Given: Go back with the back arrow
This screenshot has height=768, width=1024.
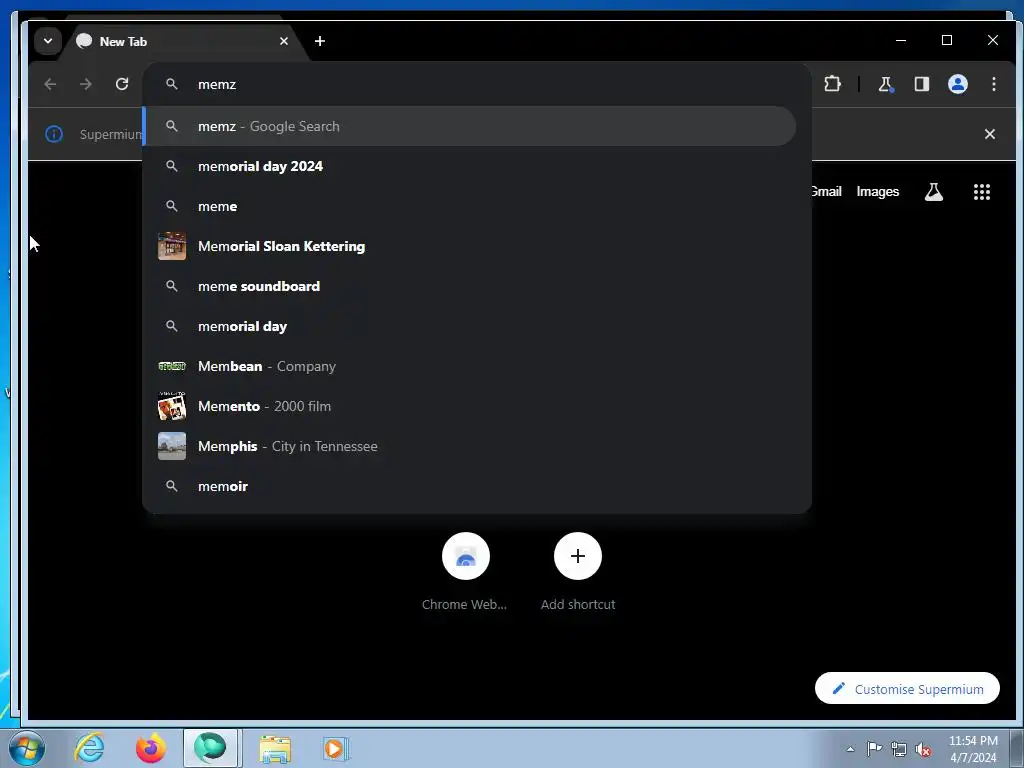Looking at the screenshot, I should (x=50, y=84).
